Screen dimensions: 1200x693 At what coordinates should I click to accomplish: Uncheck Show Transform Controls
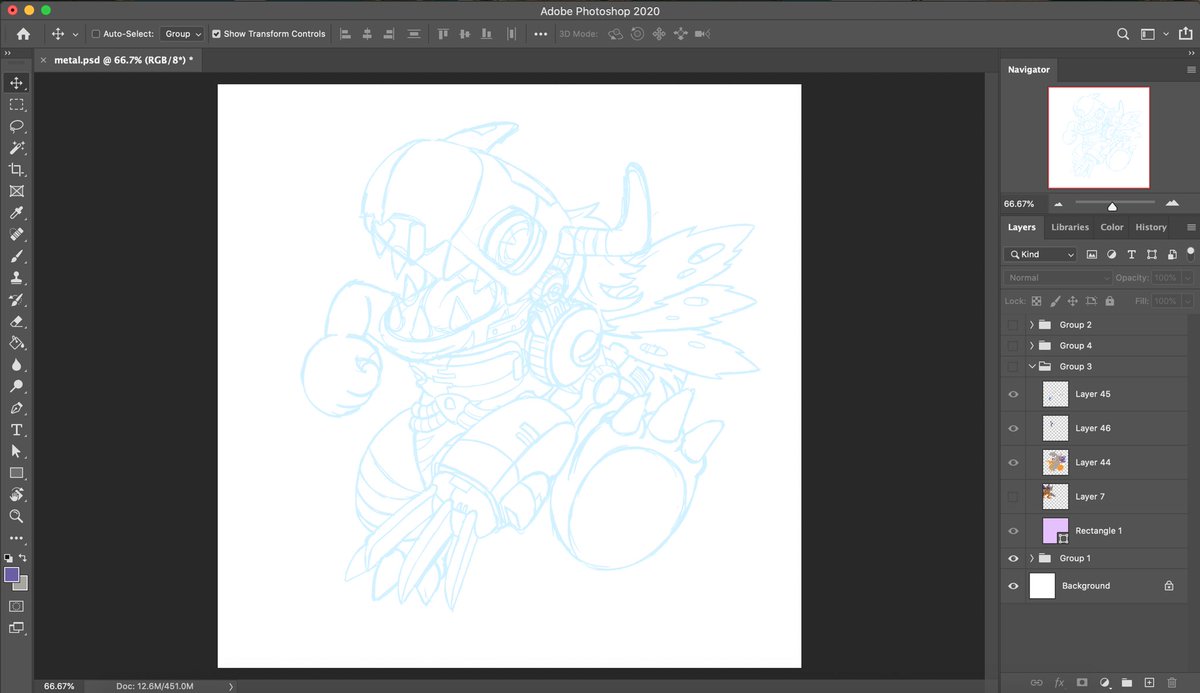(216, 33)
